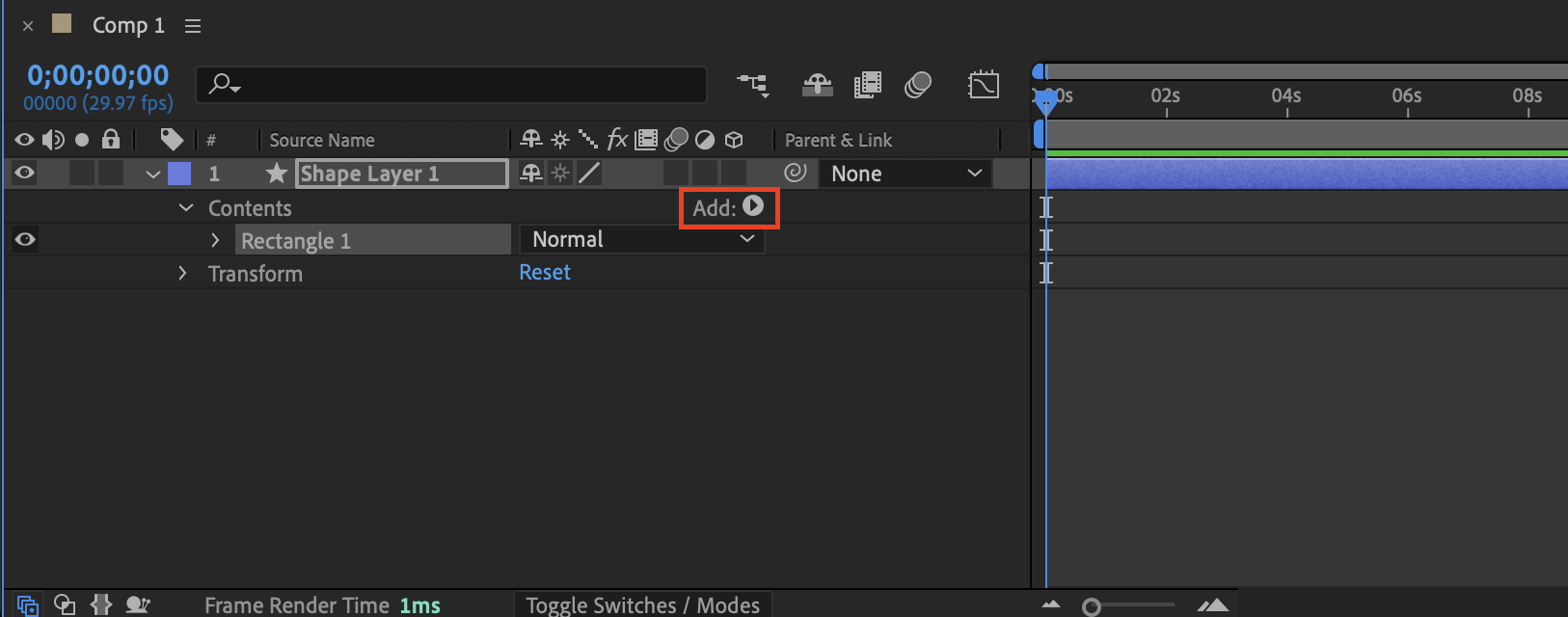Click the Reset link for Transform
This screenshot has height=617, width=1568.
pos(545,273)
